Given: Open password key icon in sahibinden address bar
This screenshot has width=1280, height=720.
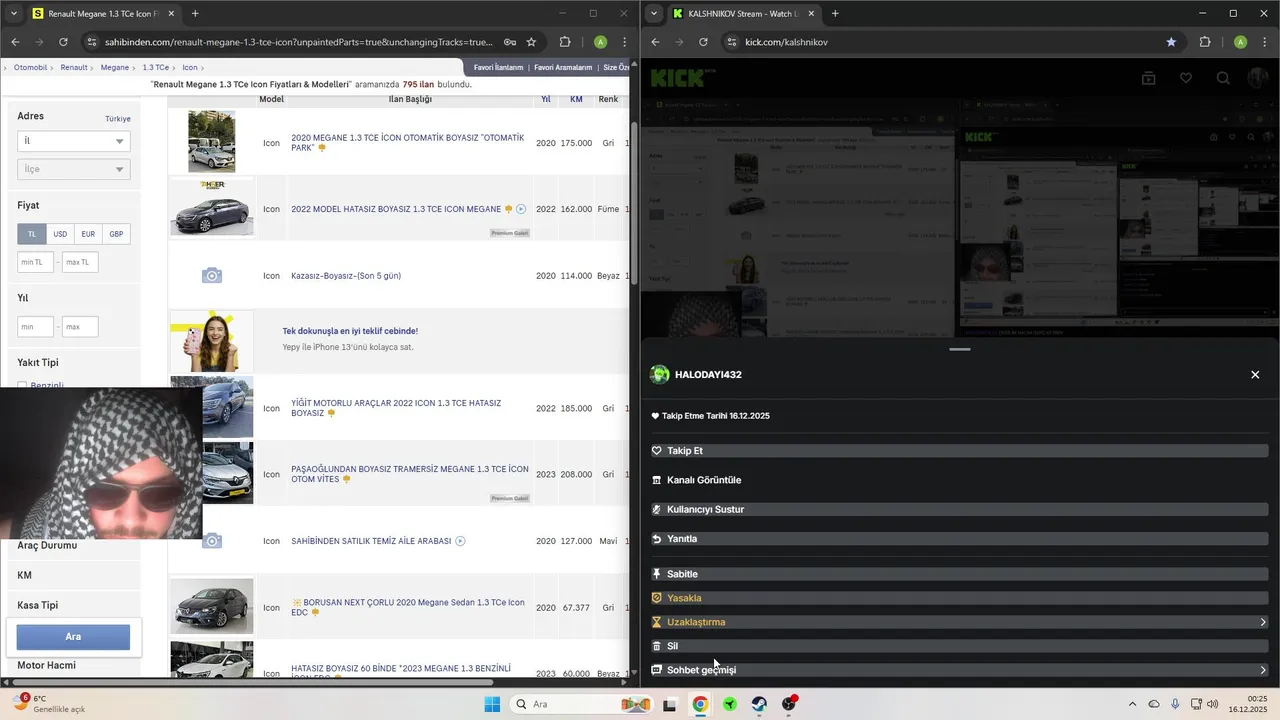Looking at the screenshot, I should 510,42.
